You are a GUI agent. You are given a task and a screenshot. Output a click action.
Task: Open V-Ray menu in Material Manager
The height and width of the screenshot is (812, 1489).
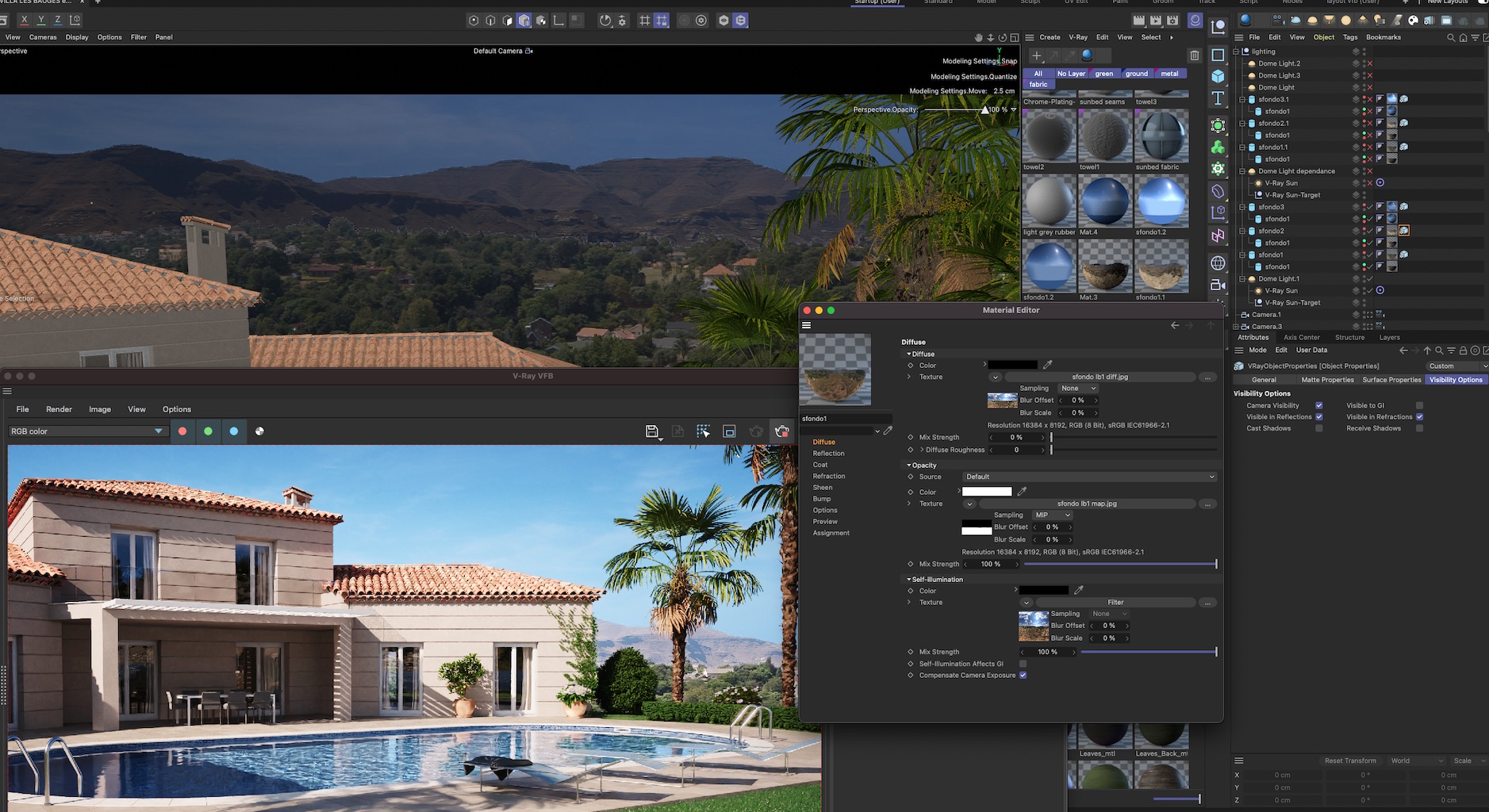tap(1078, 37)
